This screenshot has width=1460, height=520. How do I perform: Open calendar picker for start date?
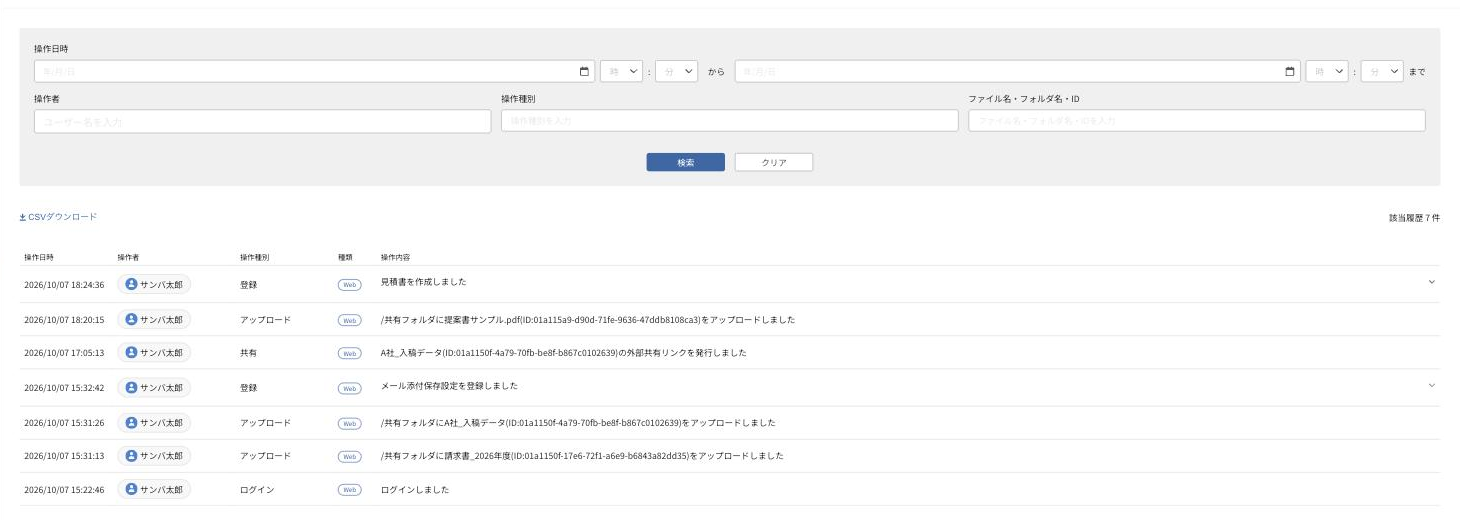[584, 72]
